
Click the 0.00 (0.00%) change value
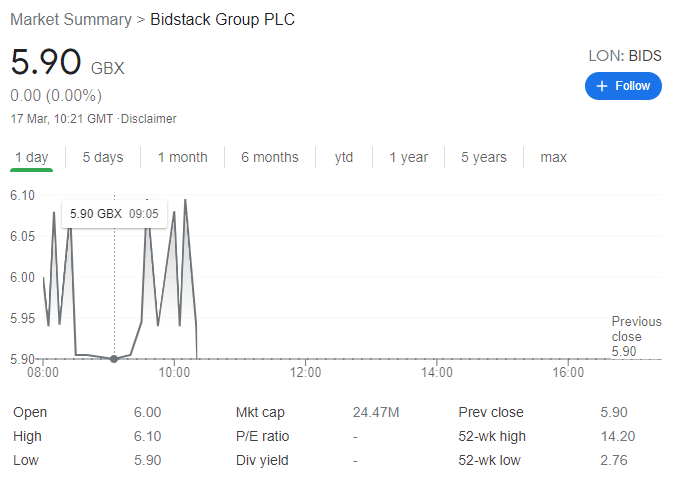point(56,95)
